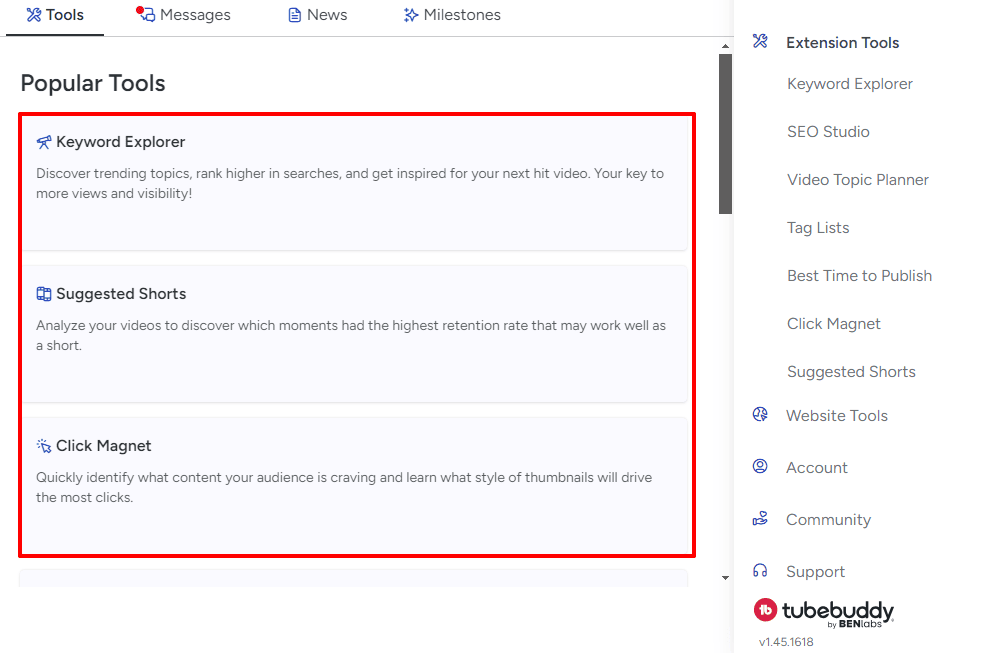Screen dimensions: 987x653
Task: Click the Messages chat icon with red dot
Action: pos(145,14)
